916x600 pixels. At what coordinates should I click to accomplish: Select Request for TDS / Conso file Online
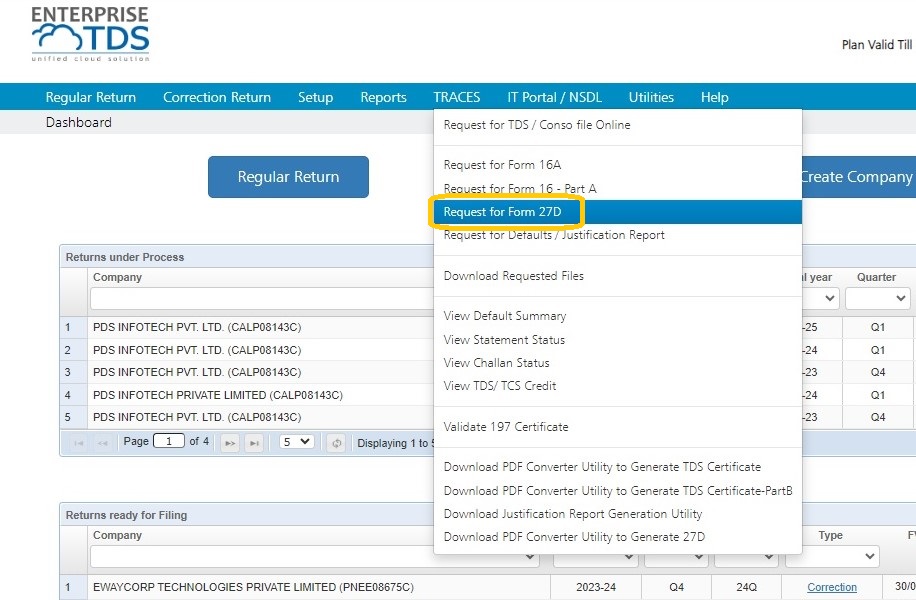tap(537, 124)
